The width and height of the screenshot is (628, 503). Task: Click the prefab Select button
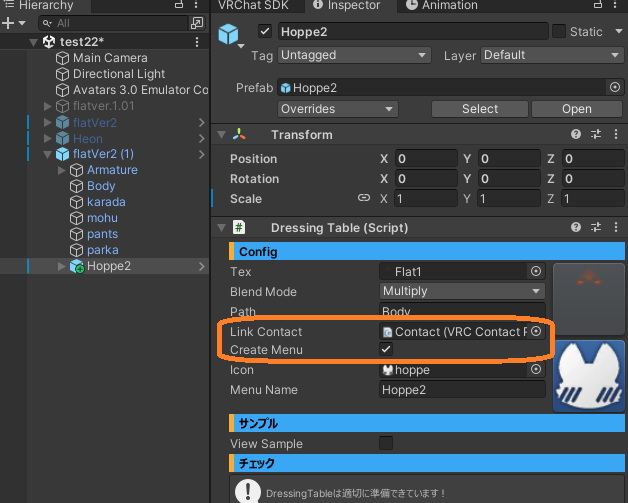480,109
